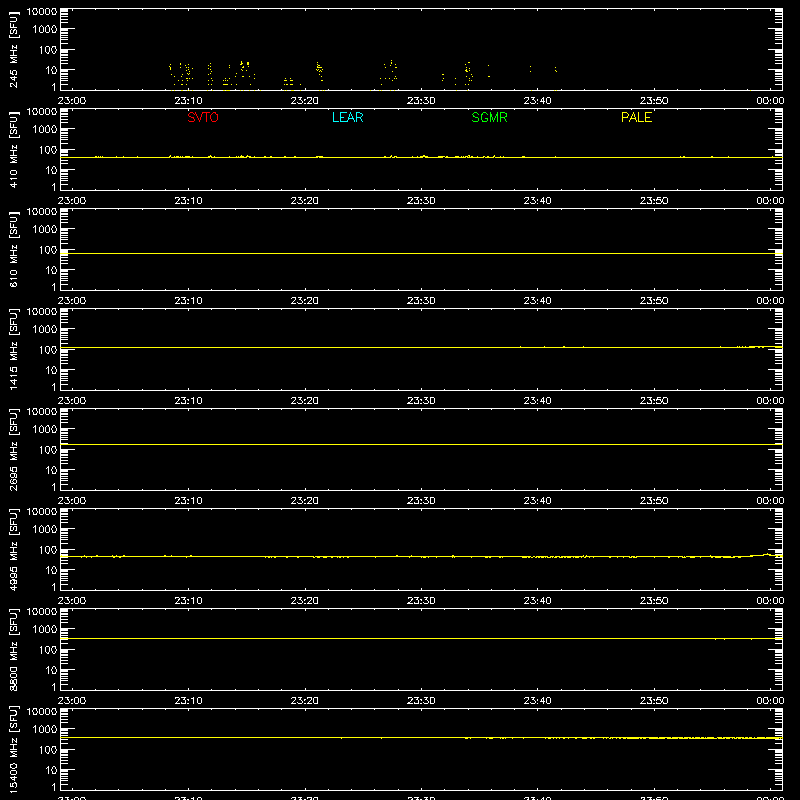This screenshot has height=800, width=800.
Task: Click 23:30 time label under 2695 MHz plot
Action: [421, 501]
